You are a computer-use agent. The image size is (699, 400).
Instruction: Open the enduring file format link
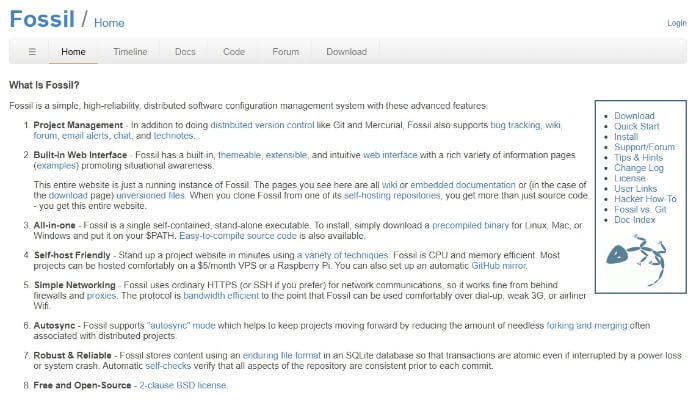click(281, 356)
